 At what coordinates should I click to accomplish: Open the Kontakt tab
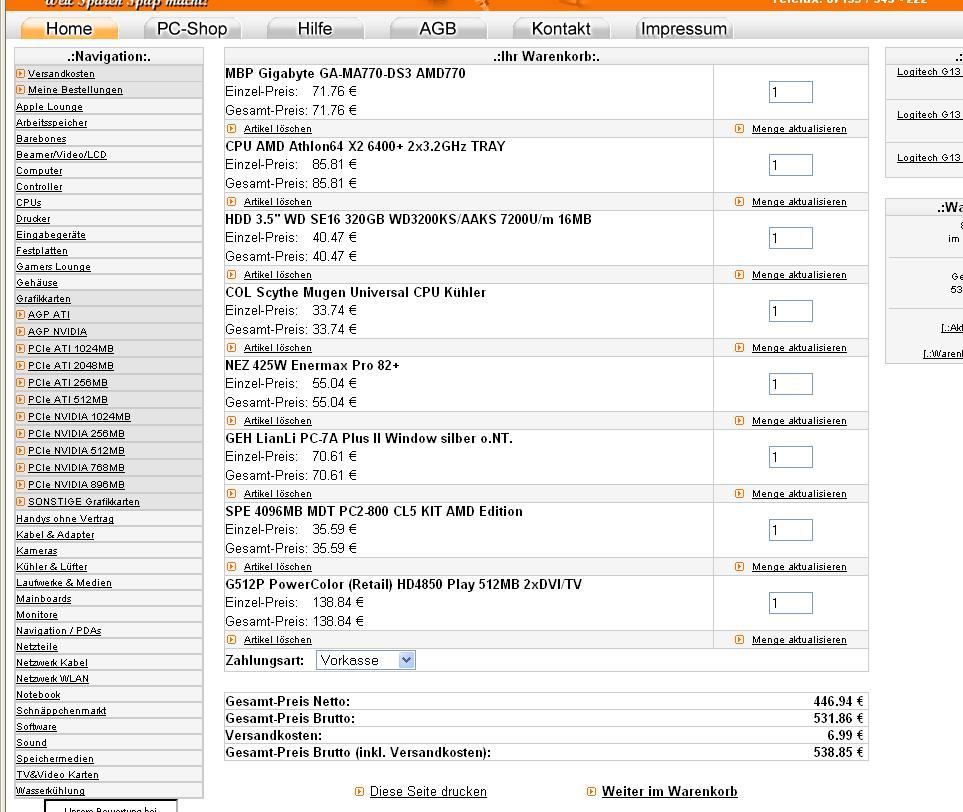point(561,29)
